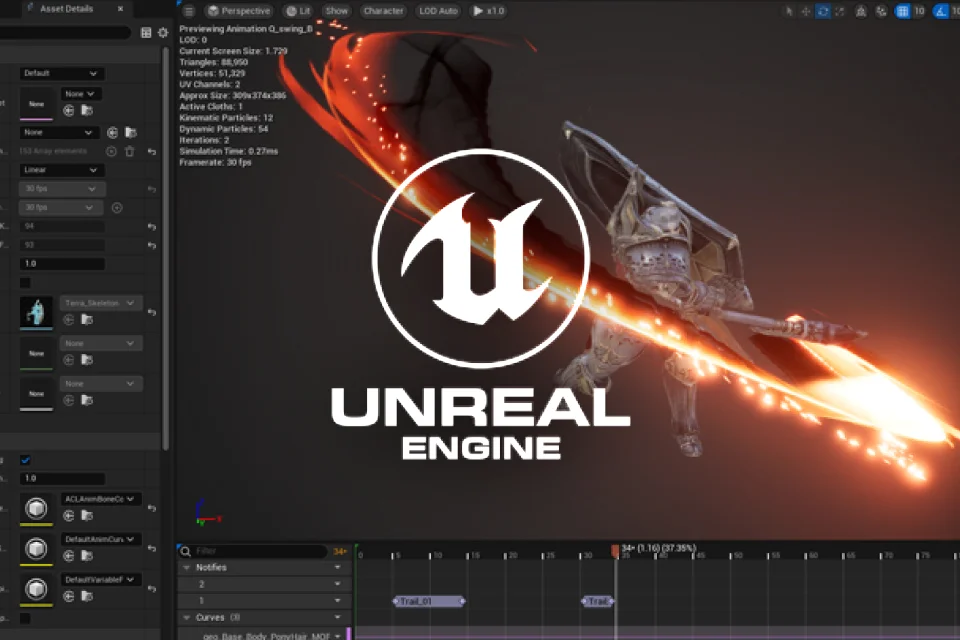
Task: Click the timeline scrub handle at frame 34
Action: click(x=615, y=551)
